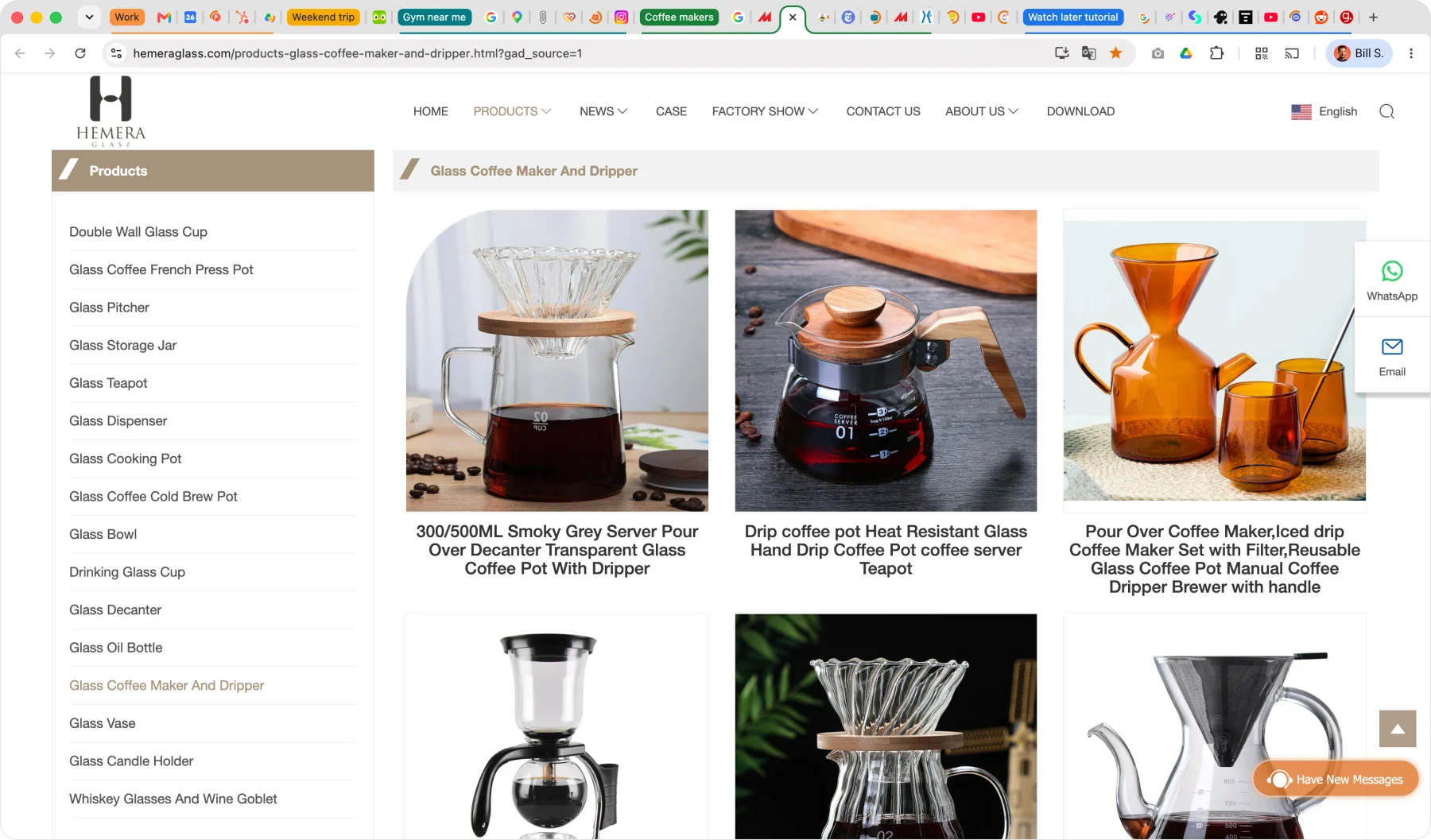Screen dimensions: 1431x840
Task: Translate this page with Google Translate
Action: (x=1089, y=53)
